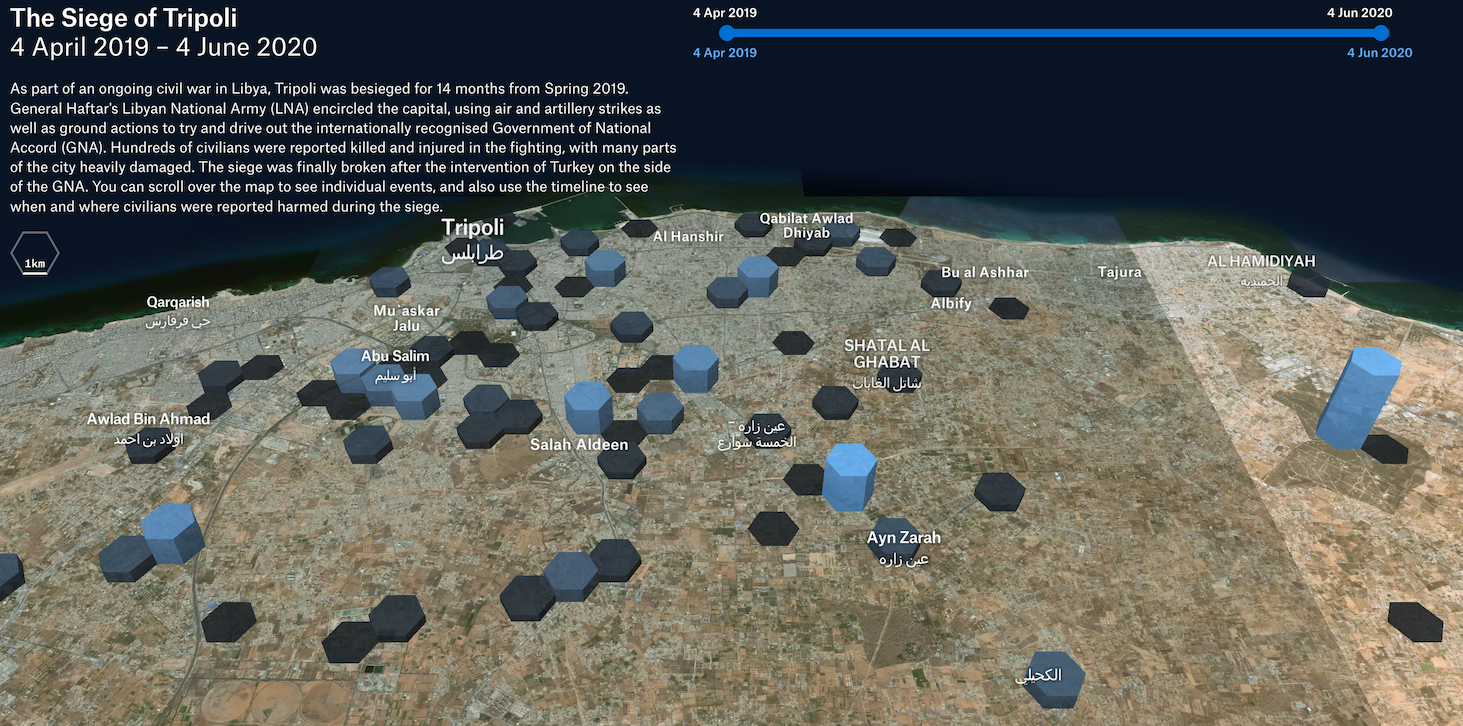Click the dark hexagon at the map's far right edge
This screenshot has width=1463, height=726.
(1415, 621)
